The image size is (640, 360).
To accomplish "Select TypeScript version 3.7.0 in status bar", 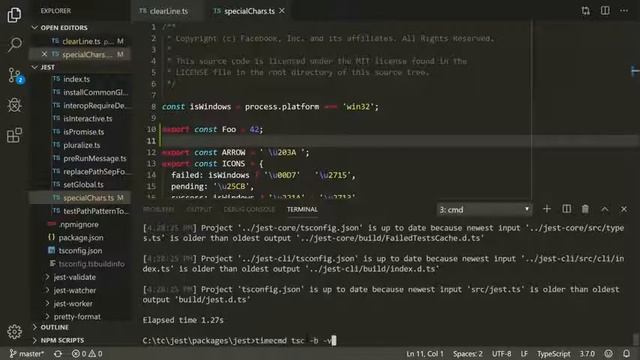I will pos(587,353).
